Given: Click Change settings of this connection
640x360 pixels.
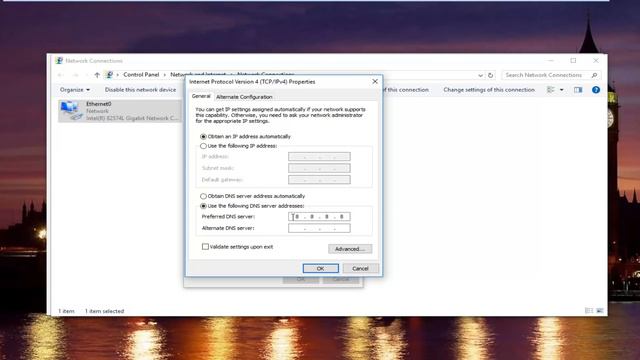Looking at the screenshot, I should 489,89.
